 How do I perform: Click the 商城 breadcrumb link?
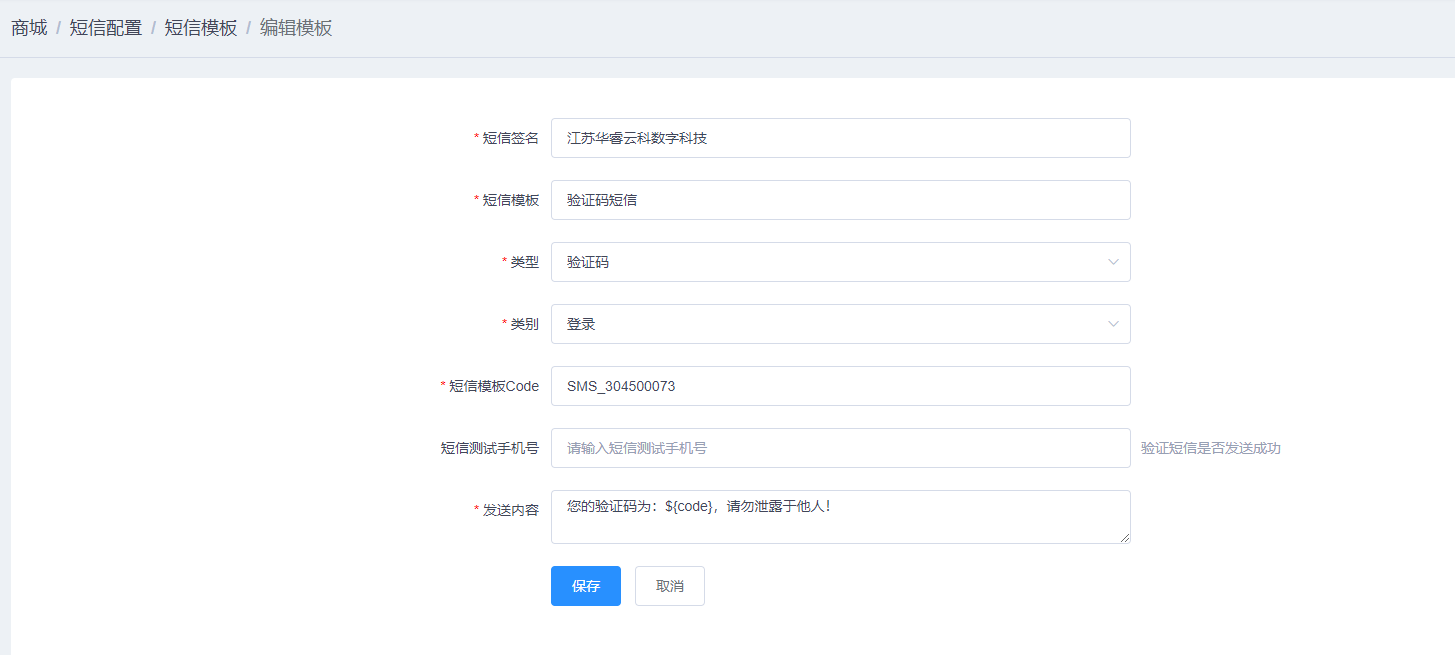pos(29,28)
